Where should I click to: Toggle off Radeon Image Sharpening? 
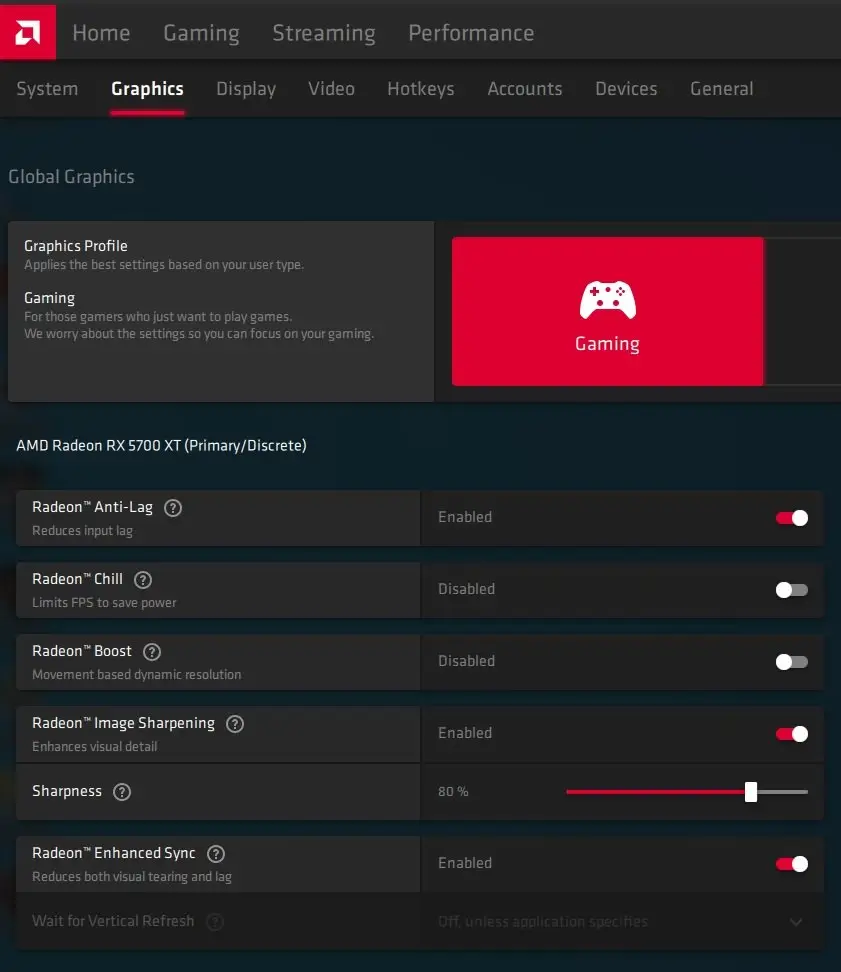tap(791, 734)
